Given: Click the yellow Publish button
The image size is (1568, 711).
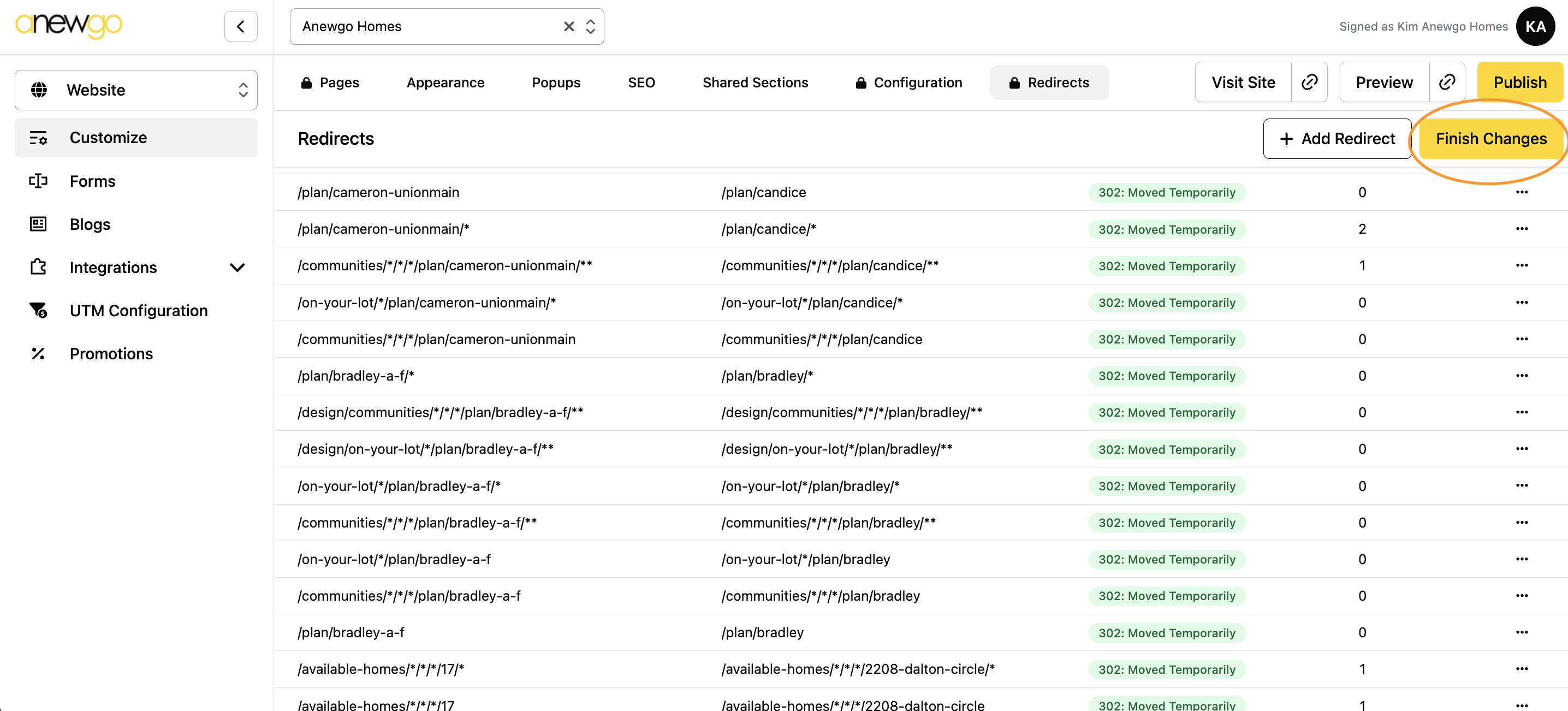Looking at the screenshot, I should pyautogui.click(x=1519, y=82).
